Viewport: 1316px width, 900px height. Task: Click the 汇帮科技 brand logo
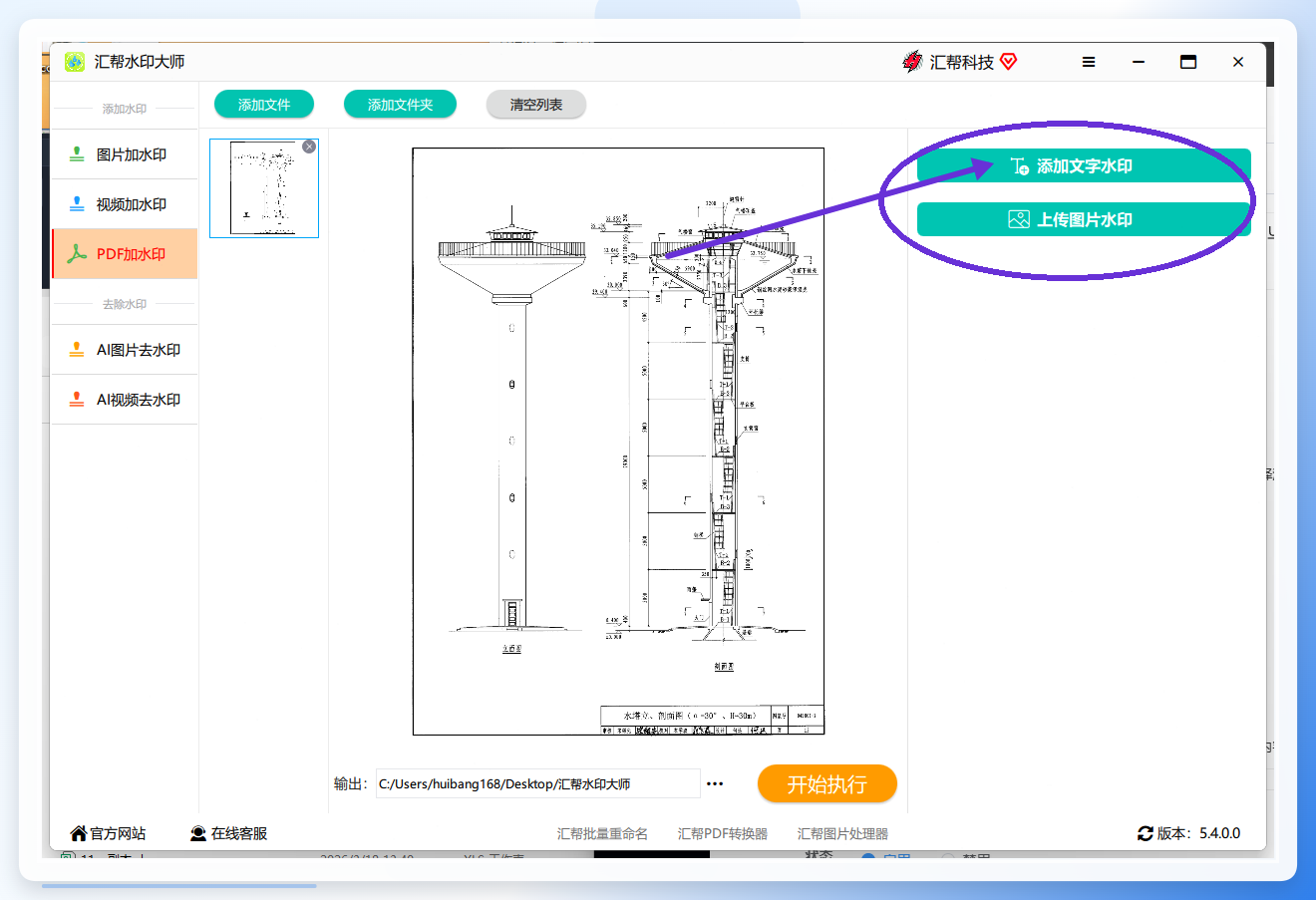(912, 62)
